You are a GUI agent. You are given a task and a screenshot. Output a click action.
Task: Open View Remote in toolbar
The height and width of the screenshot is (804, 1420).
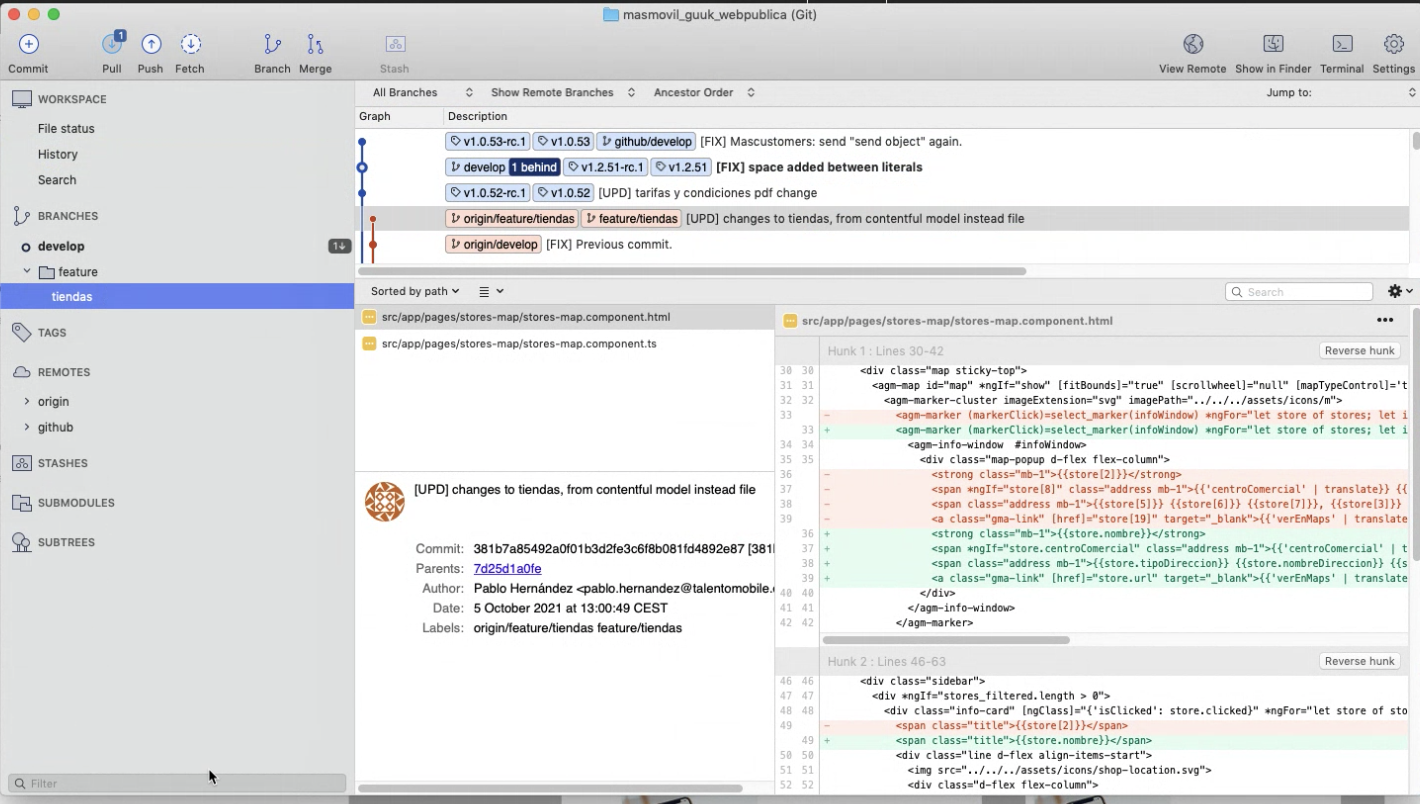[1192, 45]
